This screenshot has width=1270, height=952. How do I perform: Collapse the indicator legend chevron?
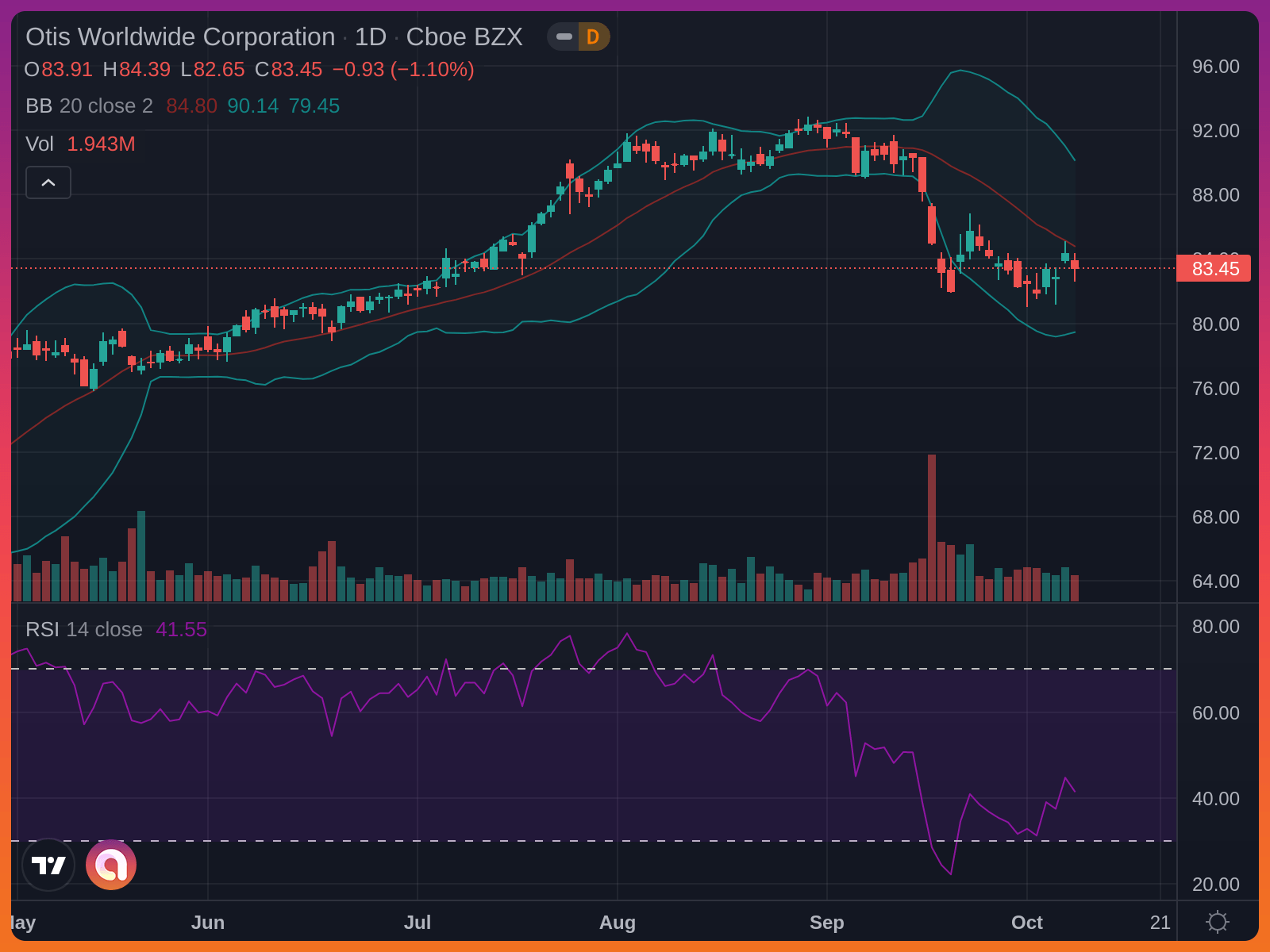click(x=48, y=182)
